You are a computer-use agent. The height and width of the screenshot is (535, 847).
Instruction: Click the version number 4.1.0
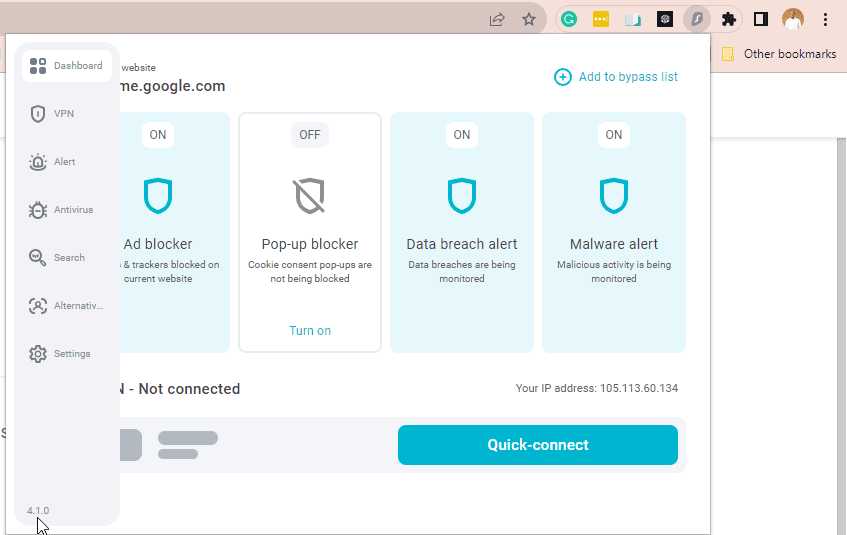[x=38, y=511]
